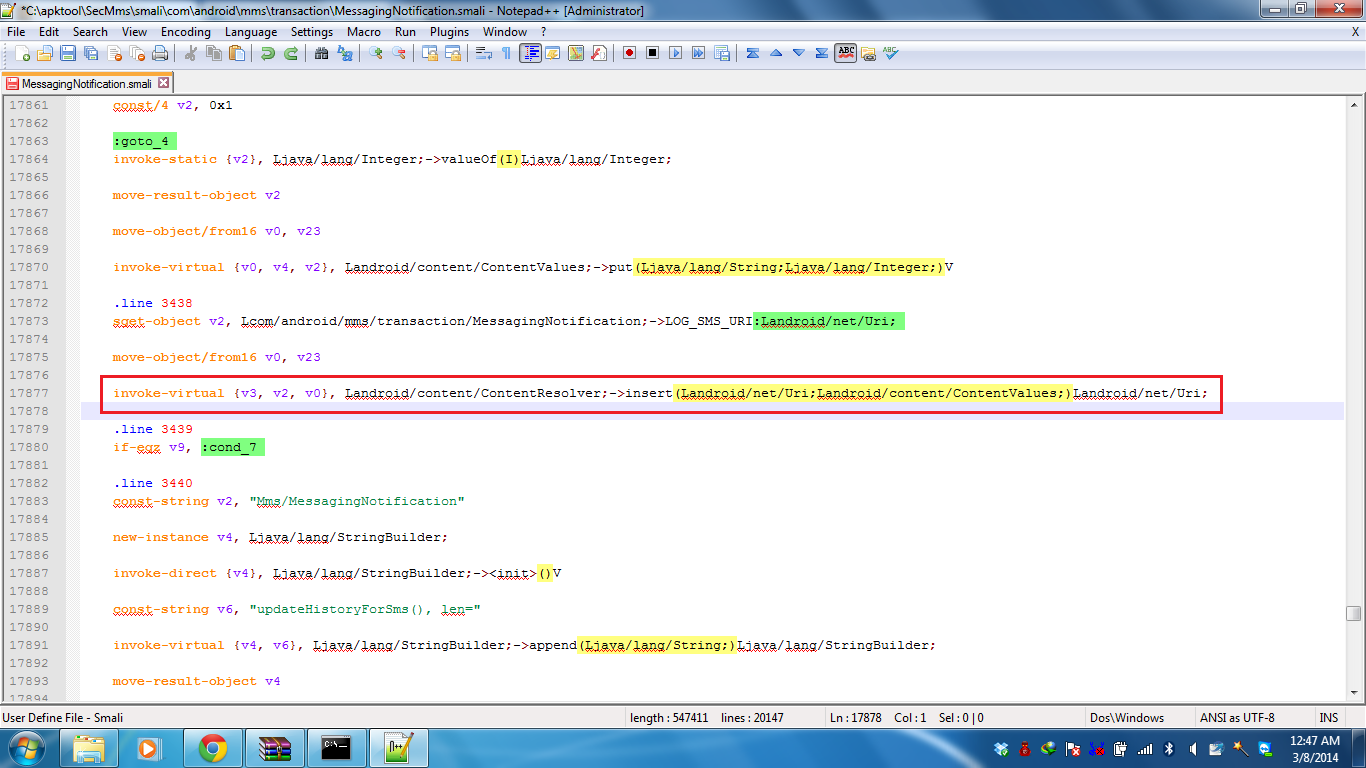
Task: Toggle Show All Characters pilcrow button
Action: 507,53
